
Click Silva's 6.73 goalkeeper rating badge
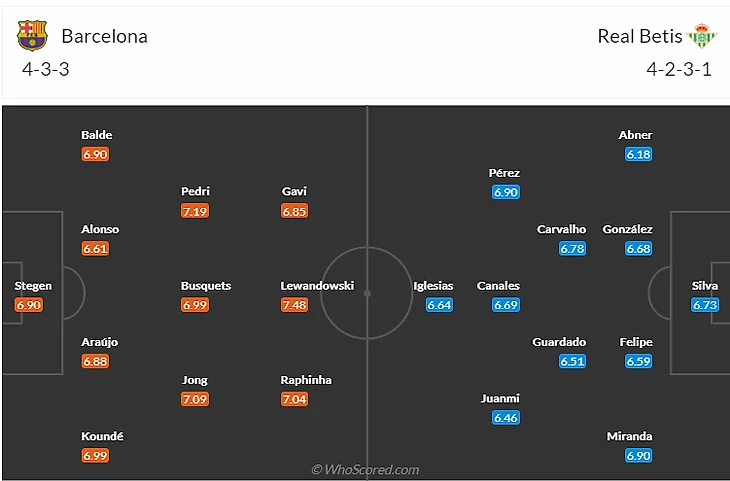click(x=705, y=305)
